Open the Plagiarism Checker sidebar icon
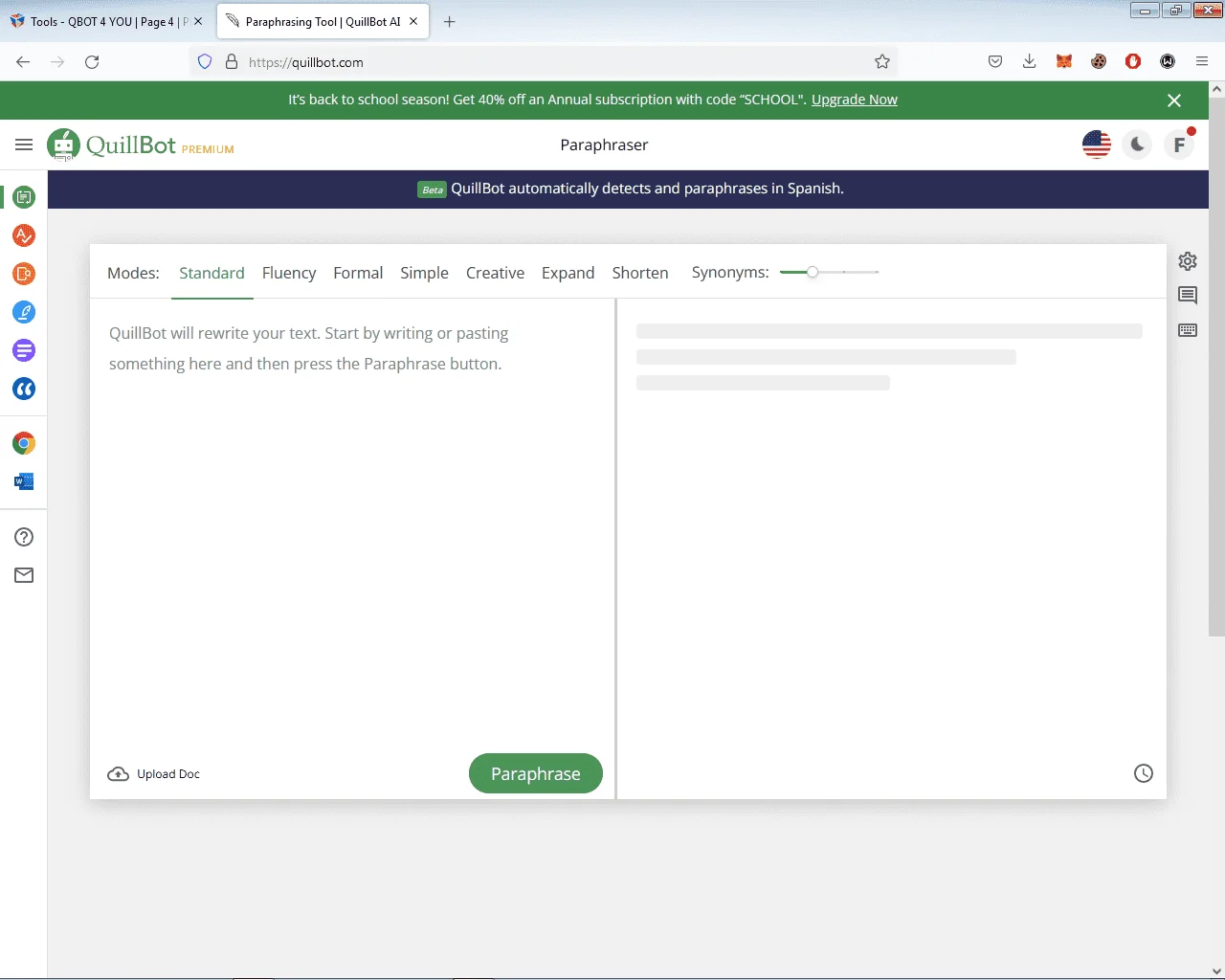This screenshot has height=980, width=1225. (24, 274)
